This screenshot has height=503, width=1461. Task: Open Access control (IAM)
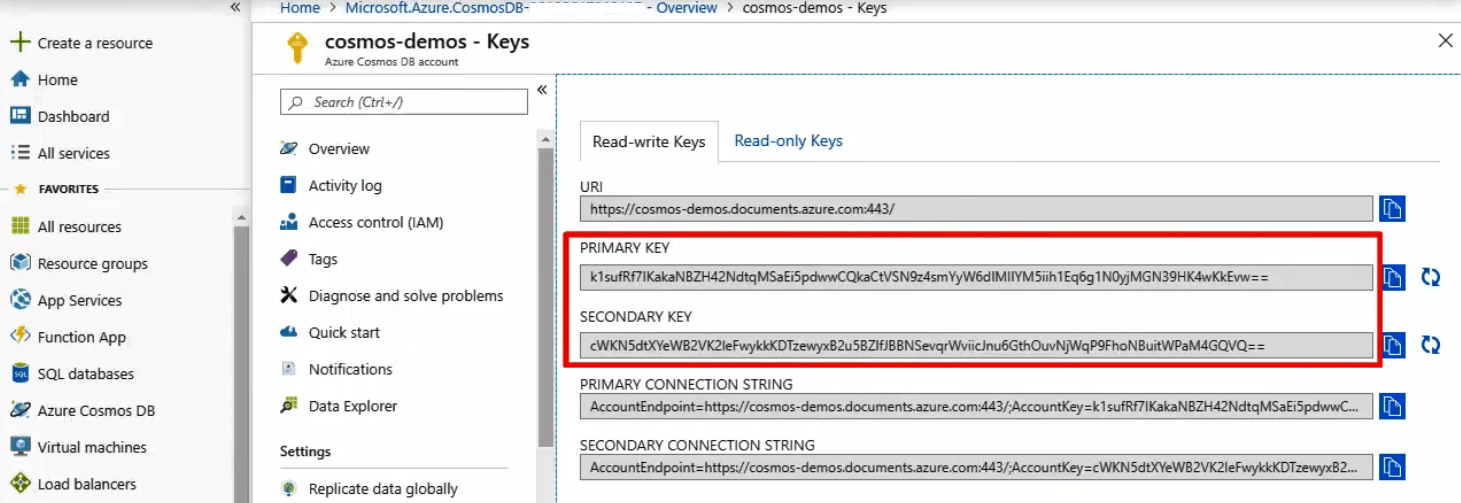pos(375,222)
